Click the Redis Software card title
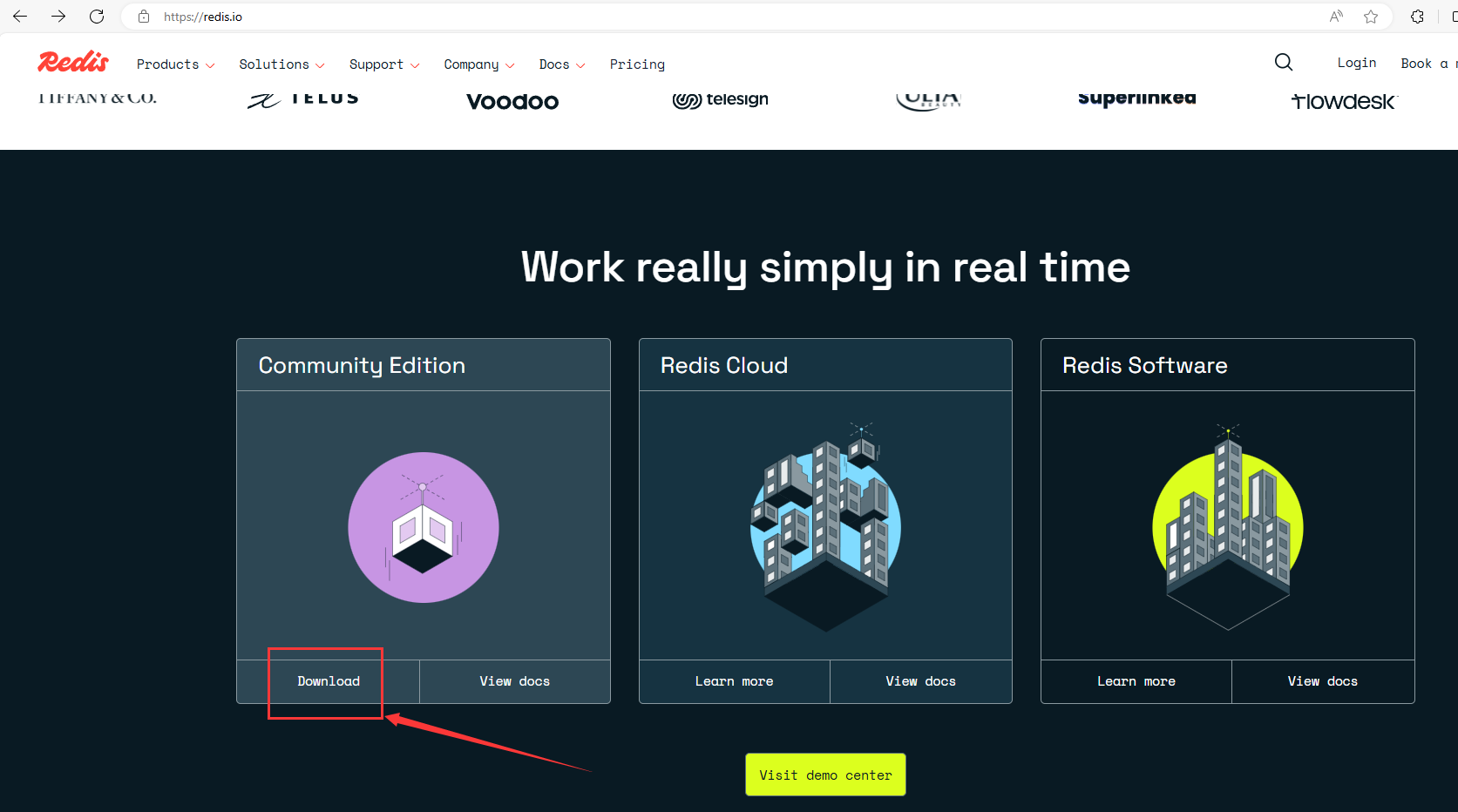 [x=1145, y=366]
